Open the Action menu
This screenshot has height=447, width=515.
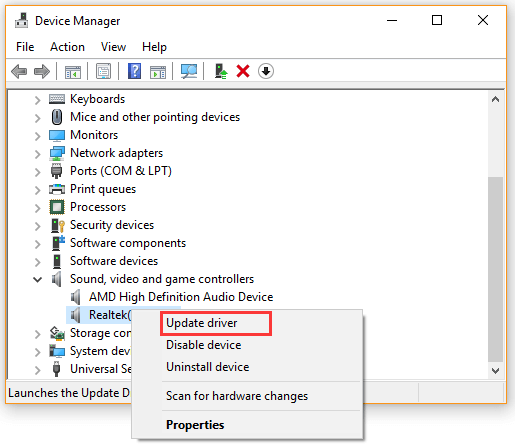[x=67, y=47]
